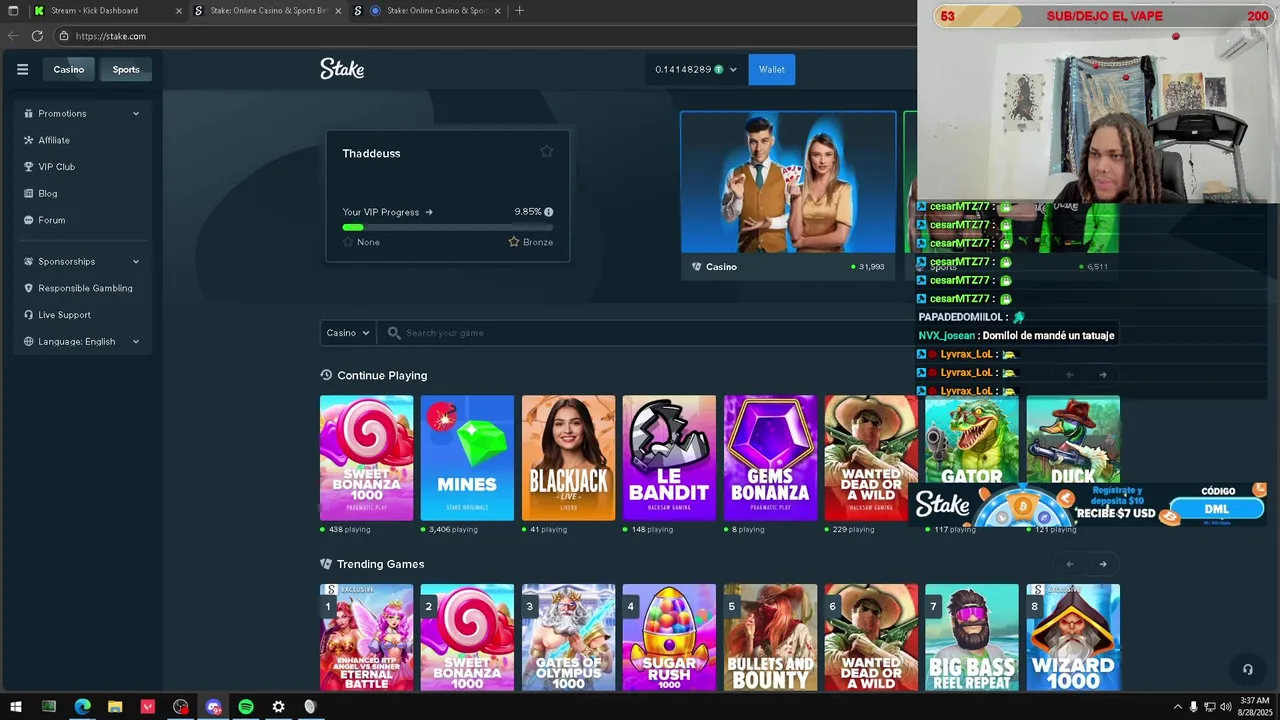Open Valorant from the taskbar
This screenshot has width=1280, height=720.
(x=148, y=707)
